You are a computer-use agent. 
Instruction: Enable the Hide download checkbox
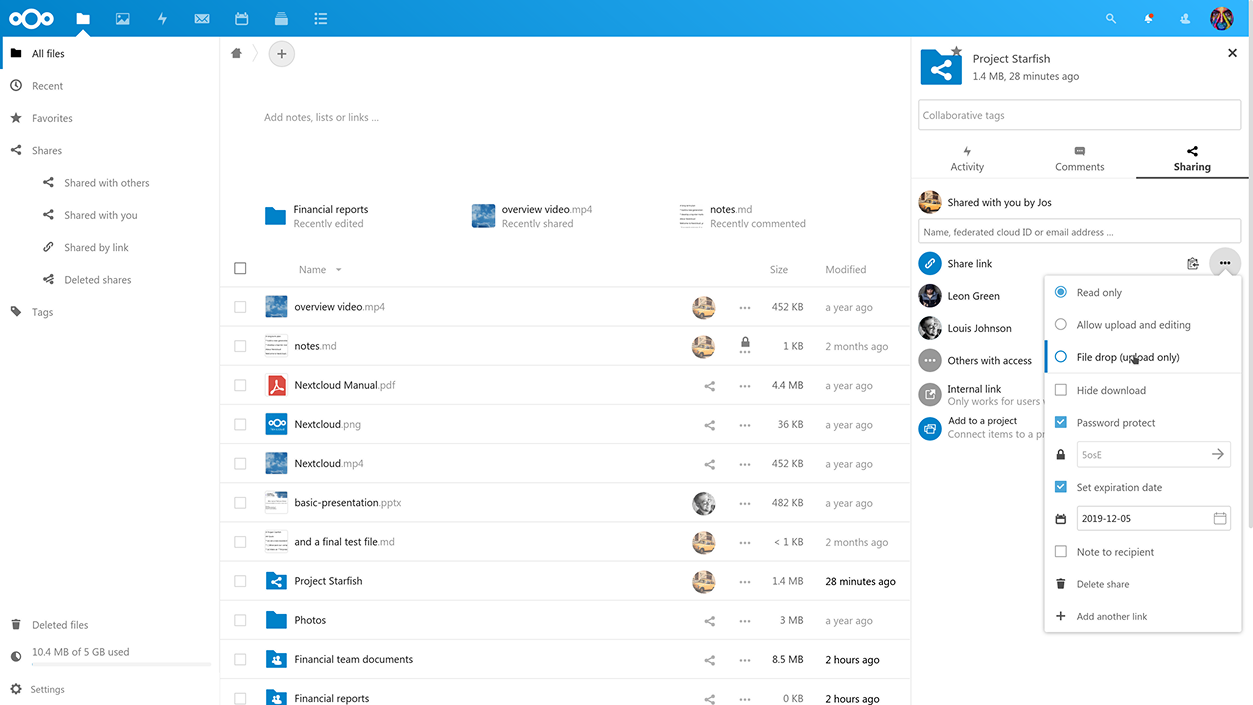point(1061,390)
